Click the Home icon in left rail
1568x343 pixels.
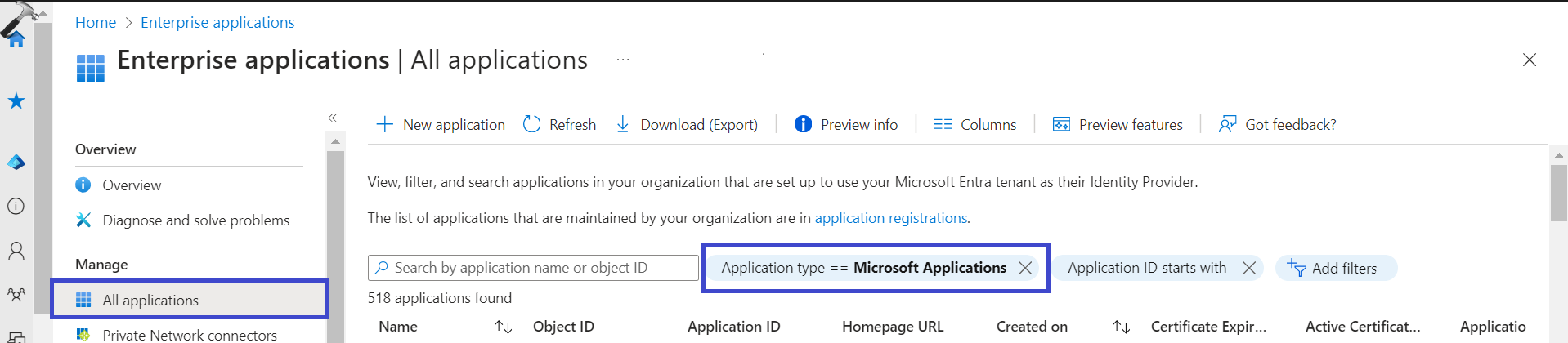[x=16, y=39]
